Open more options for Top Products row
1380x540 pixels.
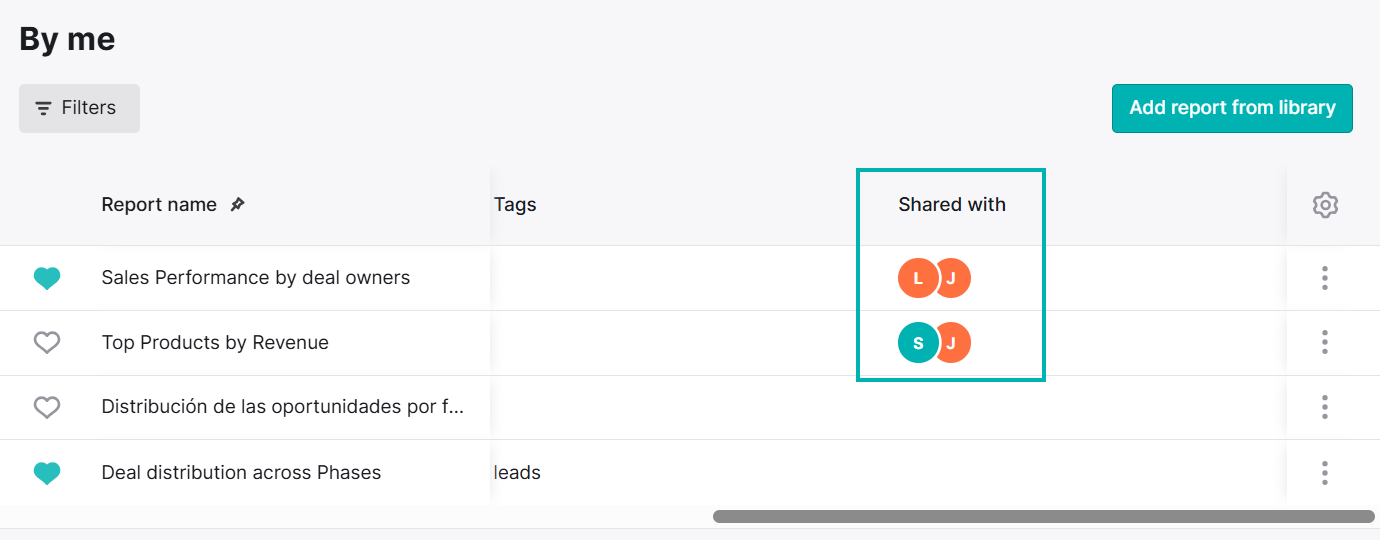tap(1325, 343)
